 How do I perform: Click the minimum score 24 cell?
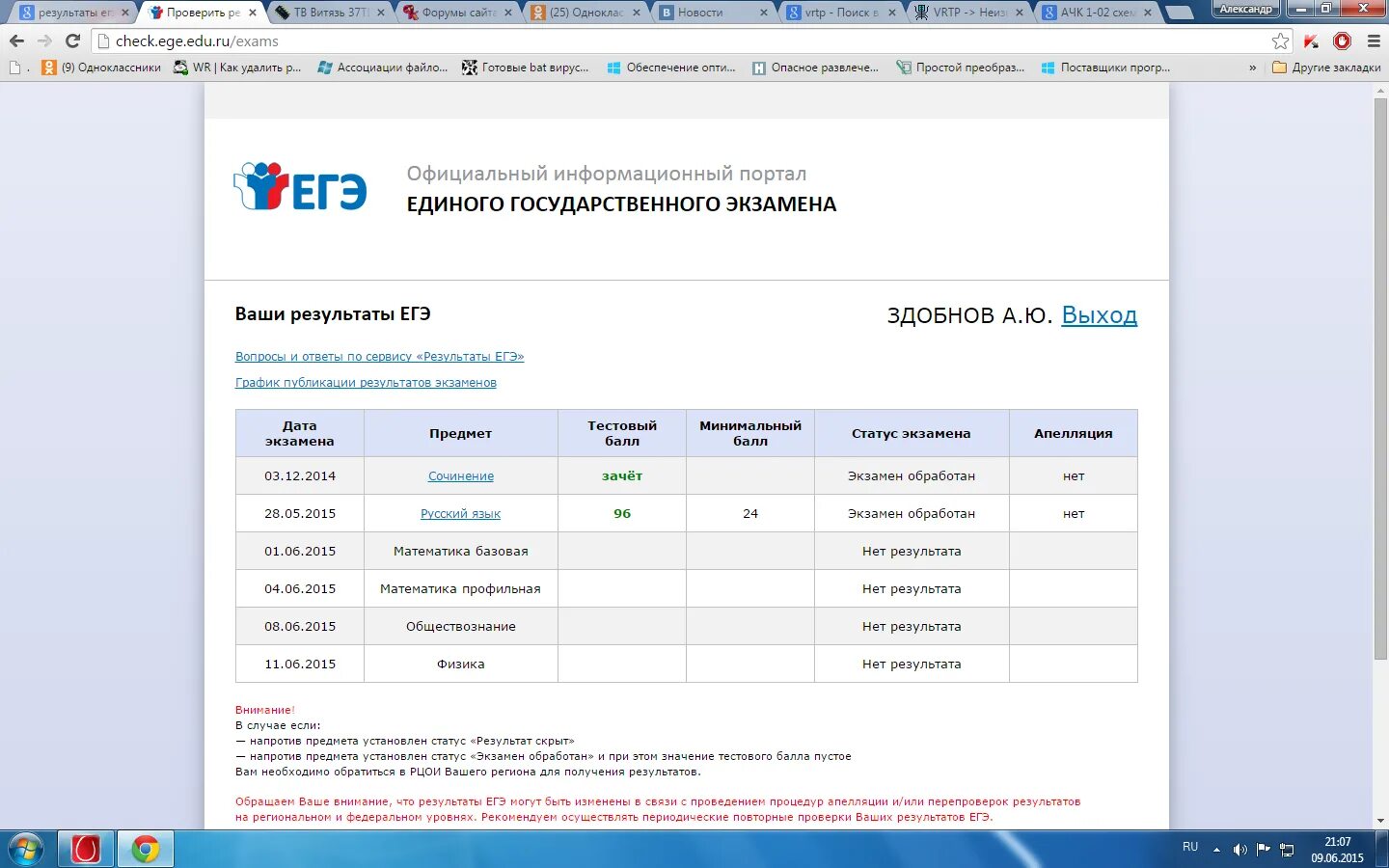750,513
